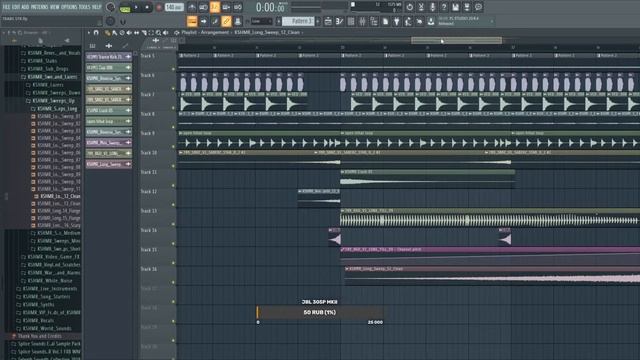The image size is (640, 360).
Task: Click the question mark help icon
Action: (x=444, y=7)
